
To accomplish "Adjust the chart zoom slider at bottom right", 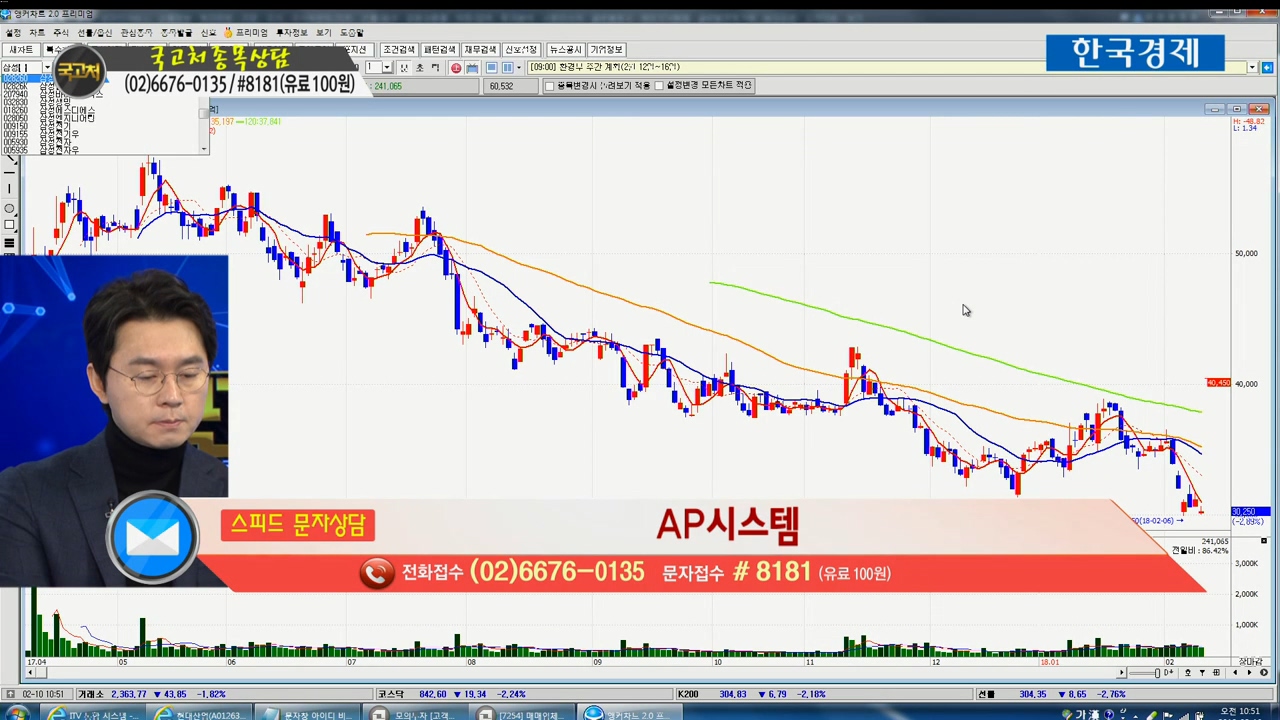I will pos(1158,673).
